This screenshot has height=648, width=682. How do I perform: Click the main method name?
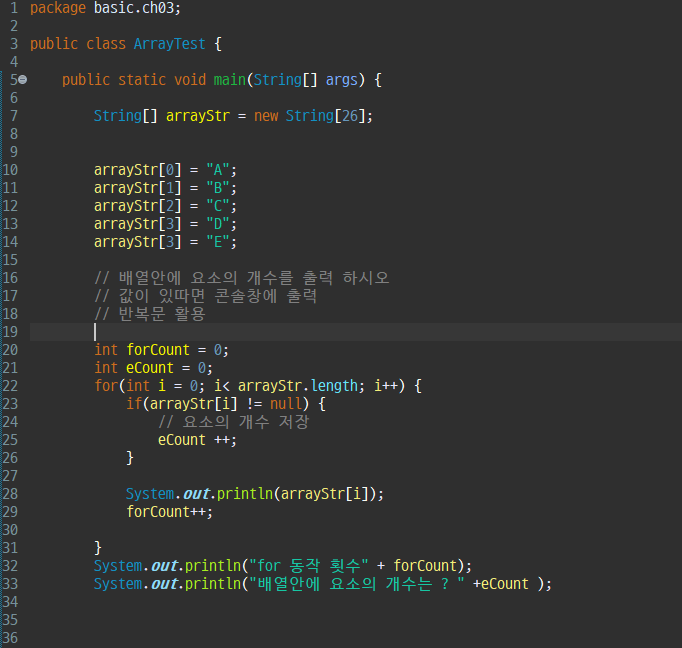point(230,80)
